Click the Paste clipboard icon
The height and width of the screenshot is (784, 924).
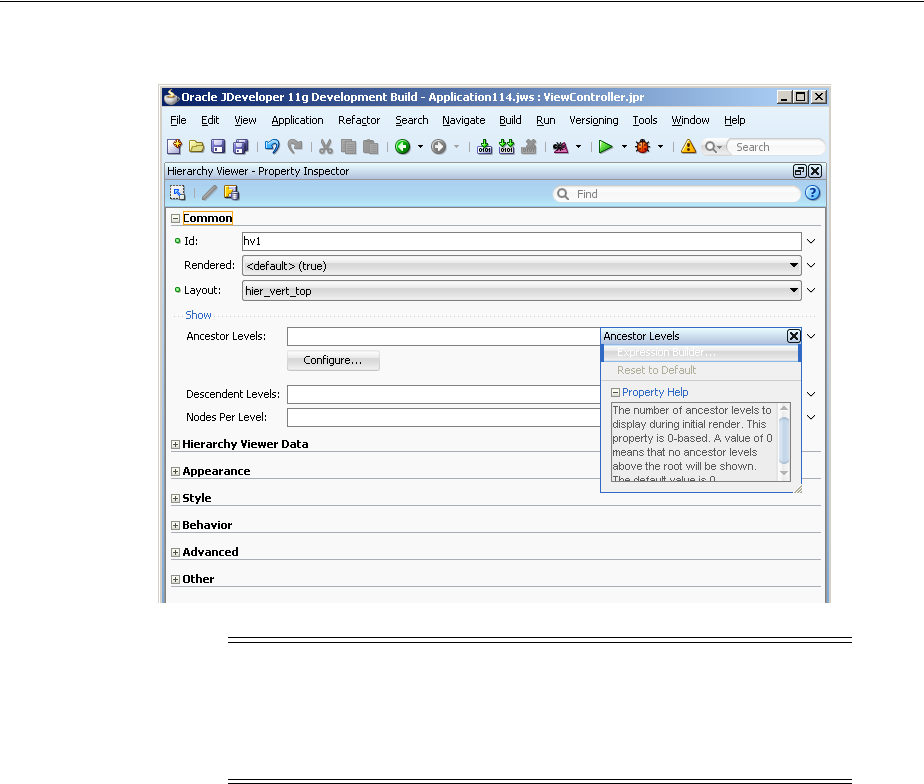click(371, 147)
